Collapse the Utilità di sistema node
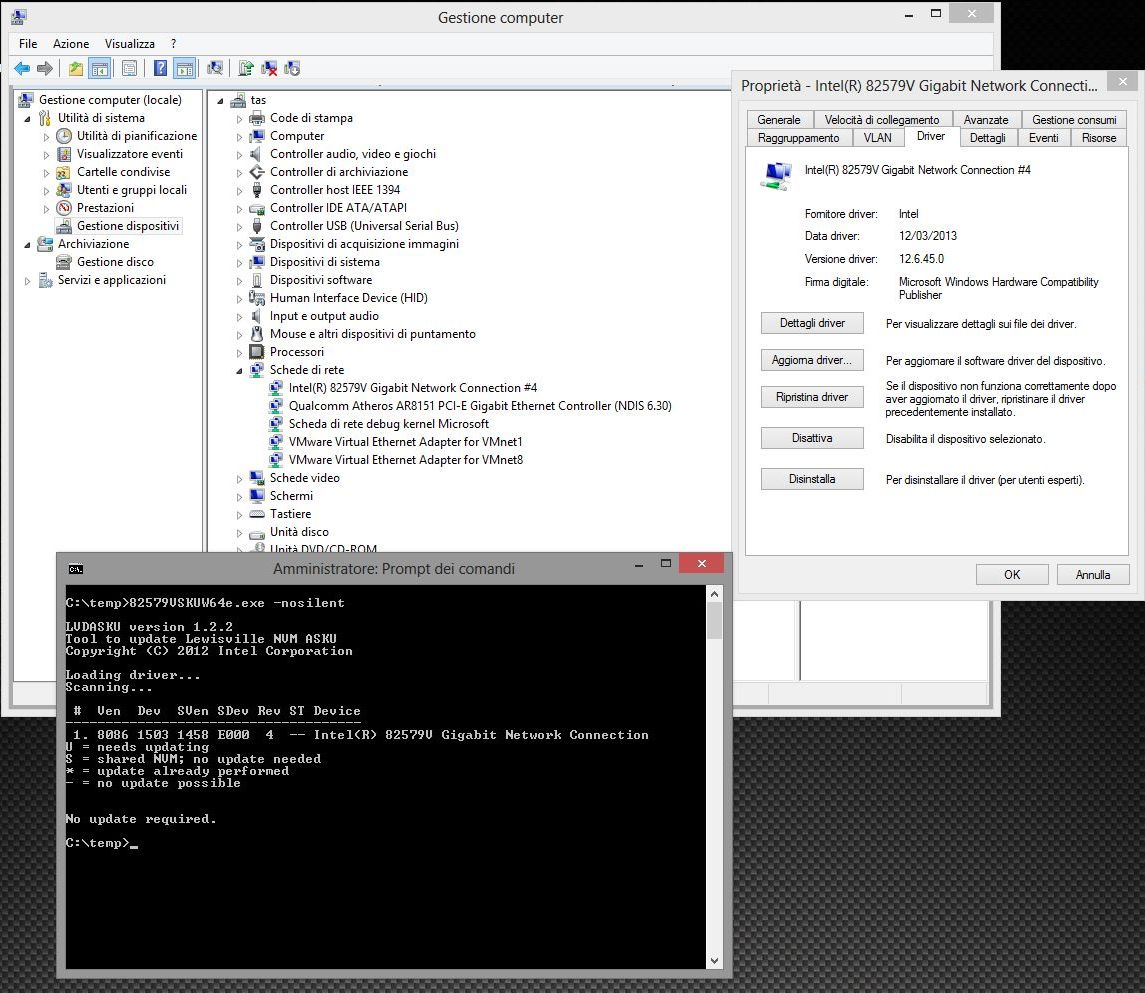 click(x=27, y=118)
